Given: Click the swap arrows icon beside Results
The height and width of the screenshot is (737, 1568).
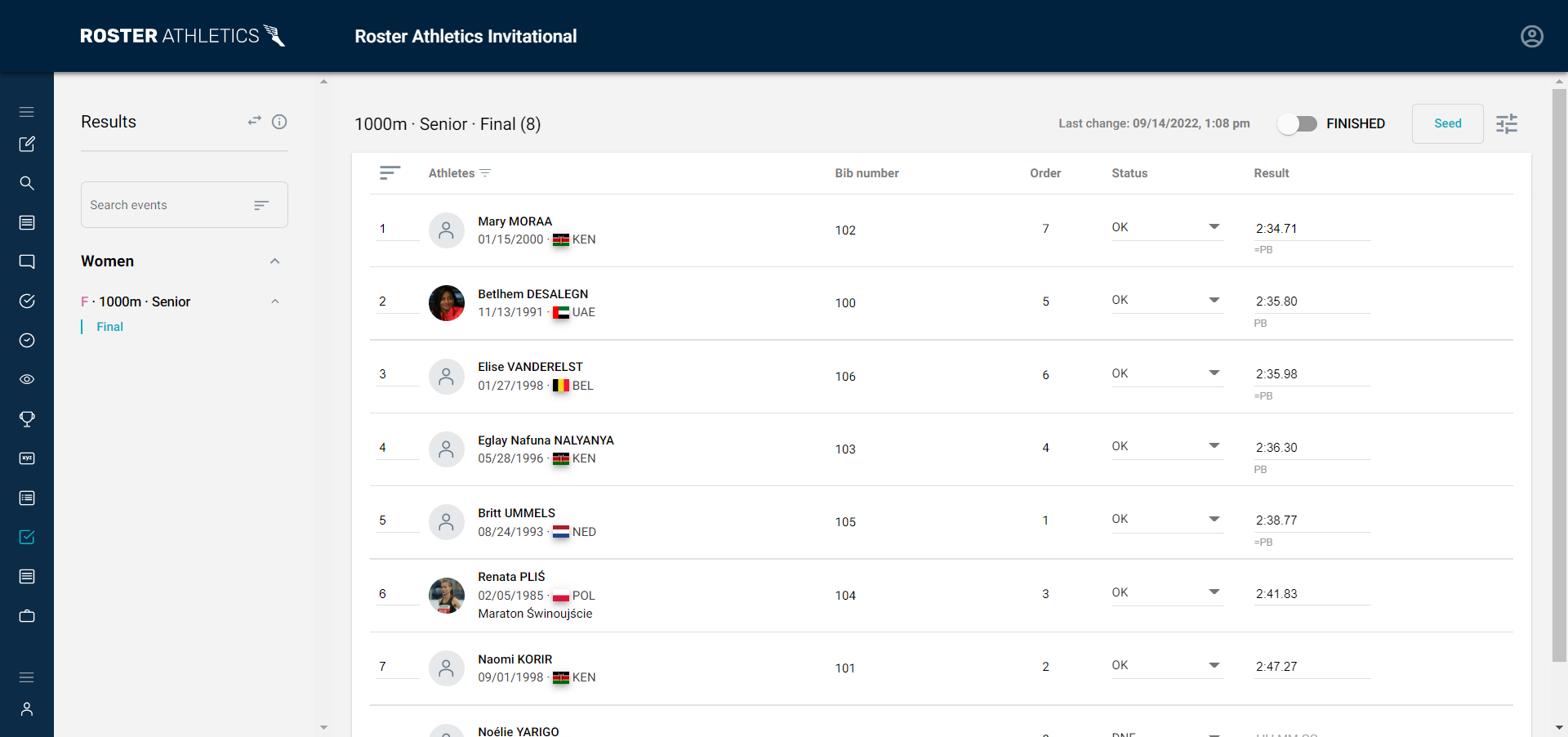Looking at the screenshot, I should pyautogui.click(x=254, y=121).
